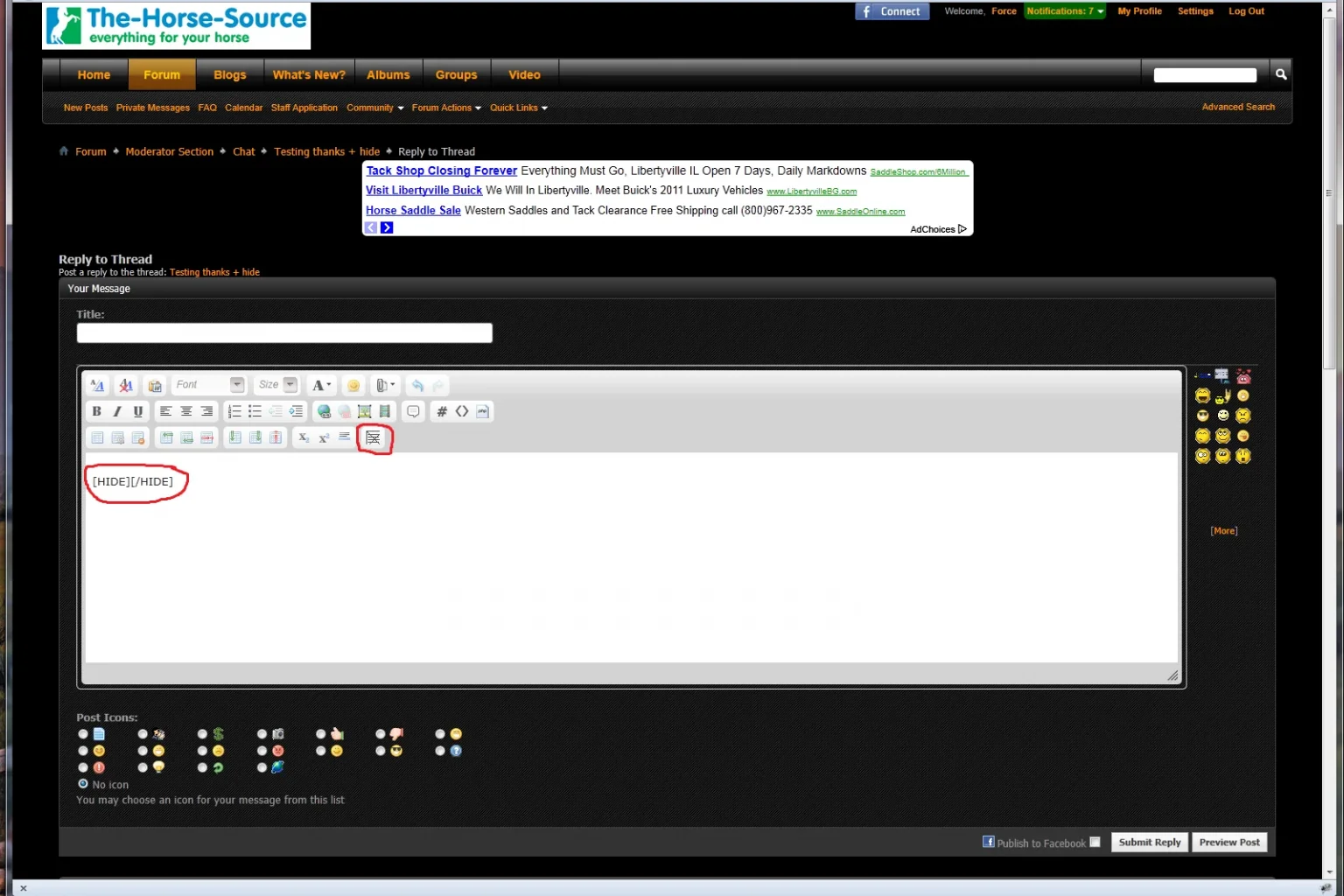This screenshot has width=1344, height=896.
Task: Open Albums tab
Action: click(x=388, y=74)
